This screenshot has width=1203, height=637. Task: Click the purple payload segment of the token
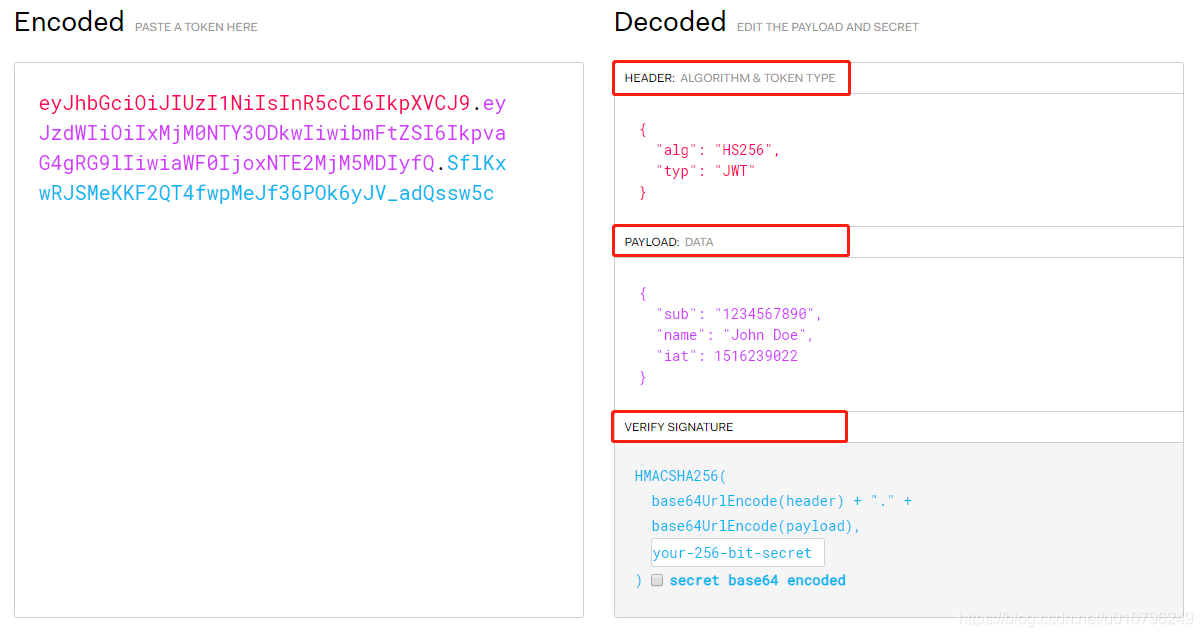[272, 134]
